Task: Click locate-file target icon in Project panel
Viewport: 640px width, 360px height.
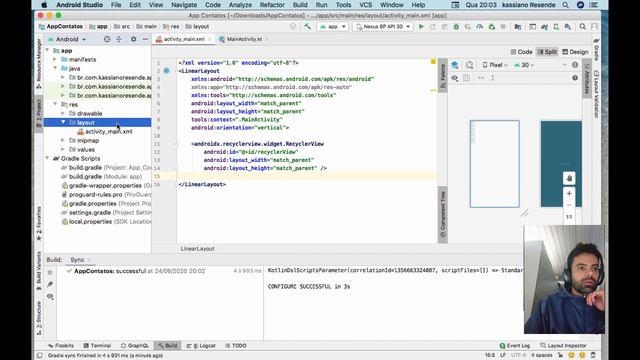Action: click(107, 39)
